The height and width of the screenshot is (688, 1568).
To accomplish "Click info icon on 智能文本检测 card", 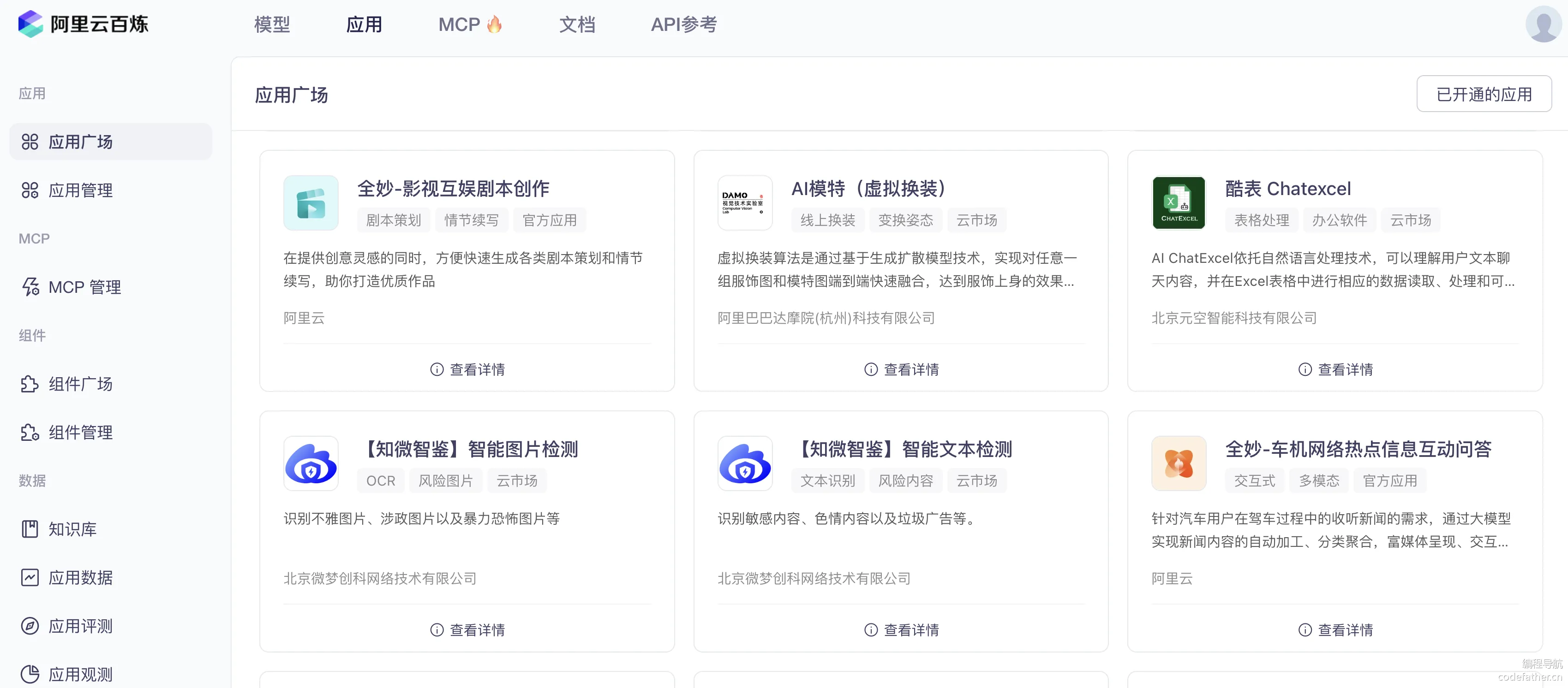I will tap(871, 629).
